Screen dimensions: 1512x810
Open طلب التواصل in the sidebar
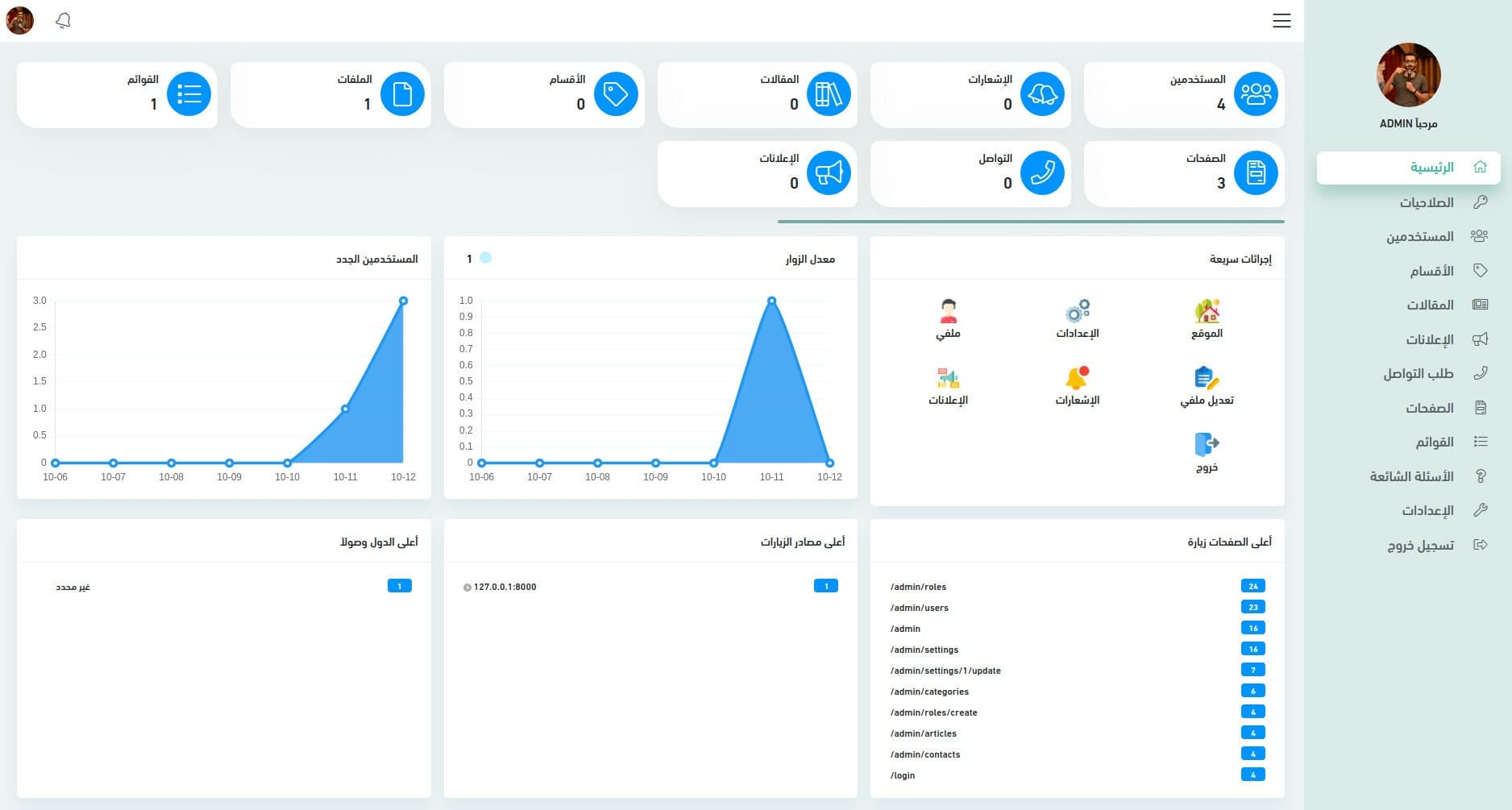pyautogui.click(x=1408, y=373)
